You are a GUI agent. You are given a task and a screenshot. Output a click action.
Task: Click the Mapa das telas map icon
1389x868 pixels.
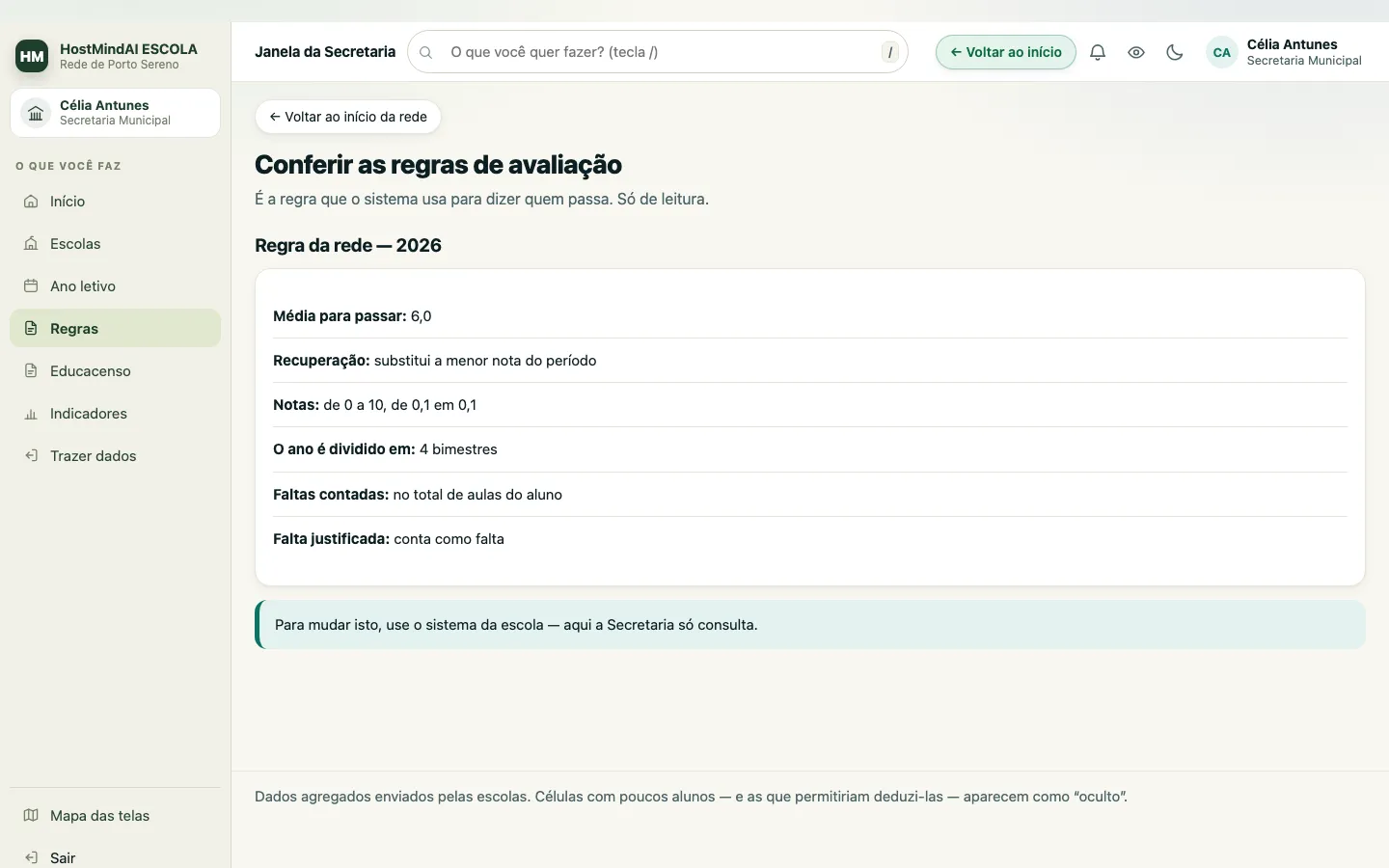[31, 816]
